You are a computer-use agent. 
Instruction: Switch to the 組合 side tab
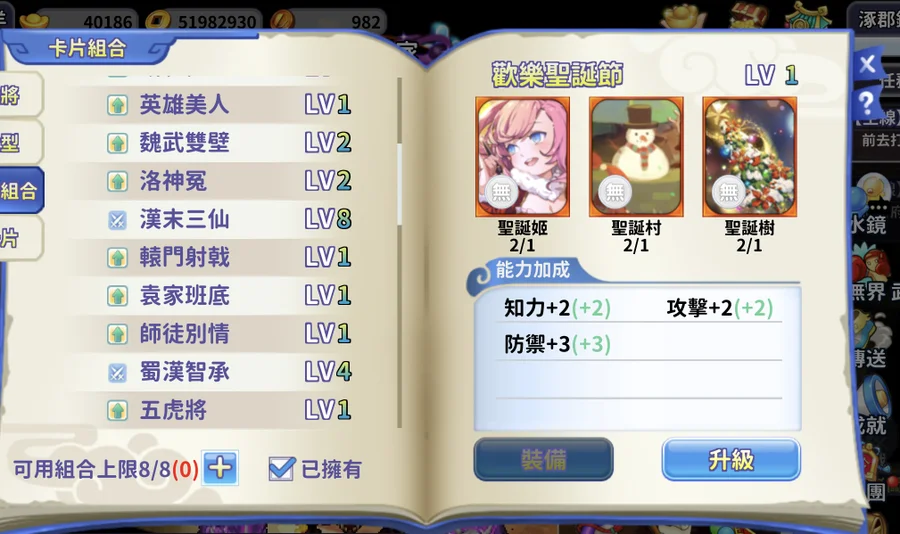pyautogui.click(x=20, y=191)
